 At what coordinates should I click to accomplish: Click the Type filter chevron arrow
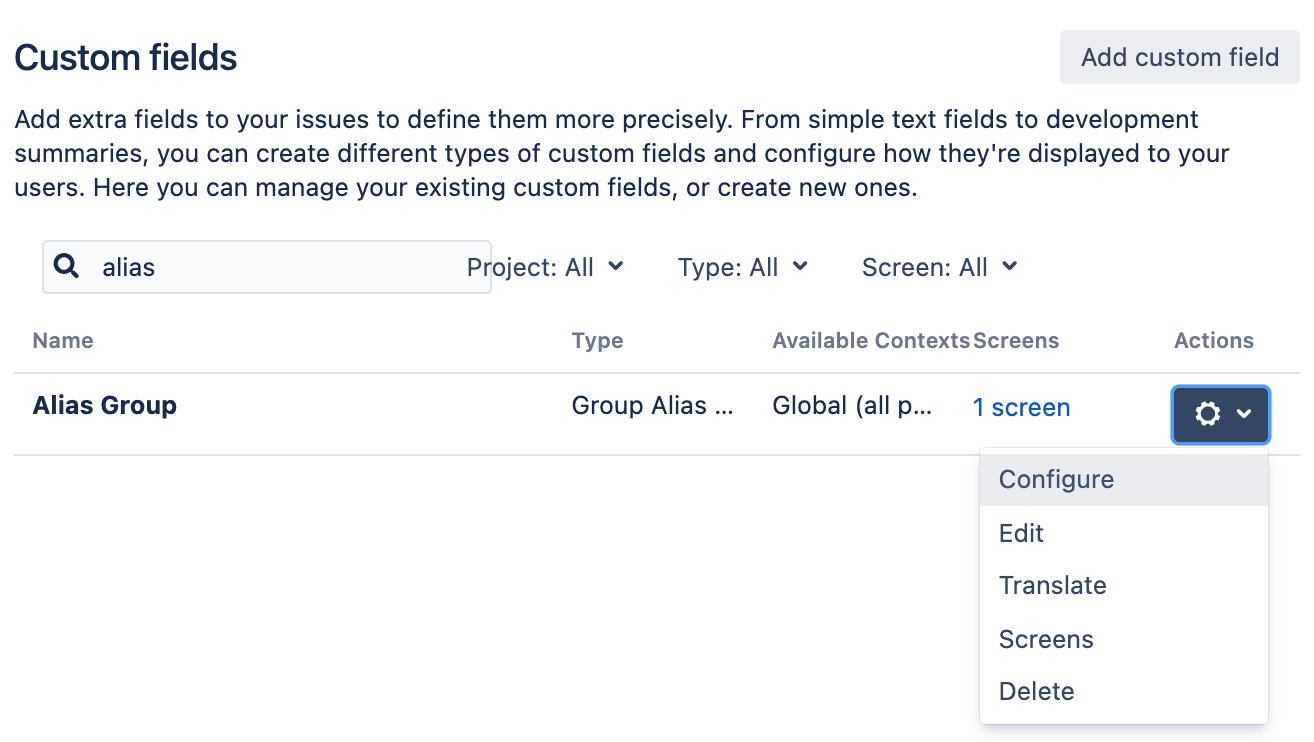coord(800,267)
